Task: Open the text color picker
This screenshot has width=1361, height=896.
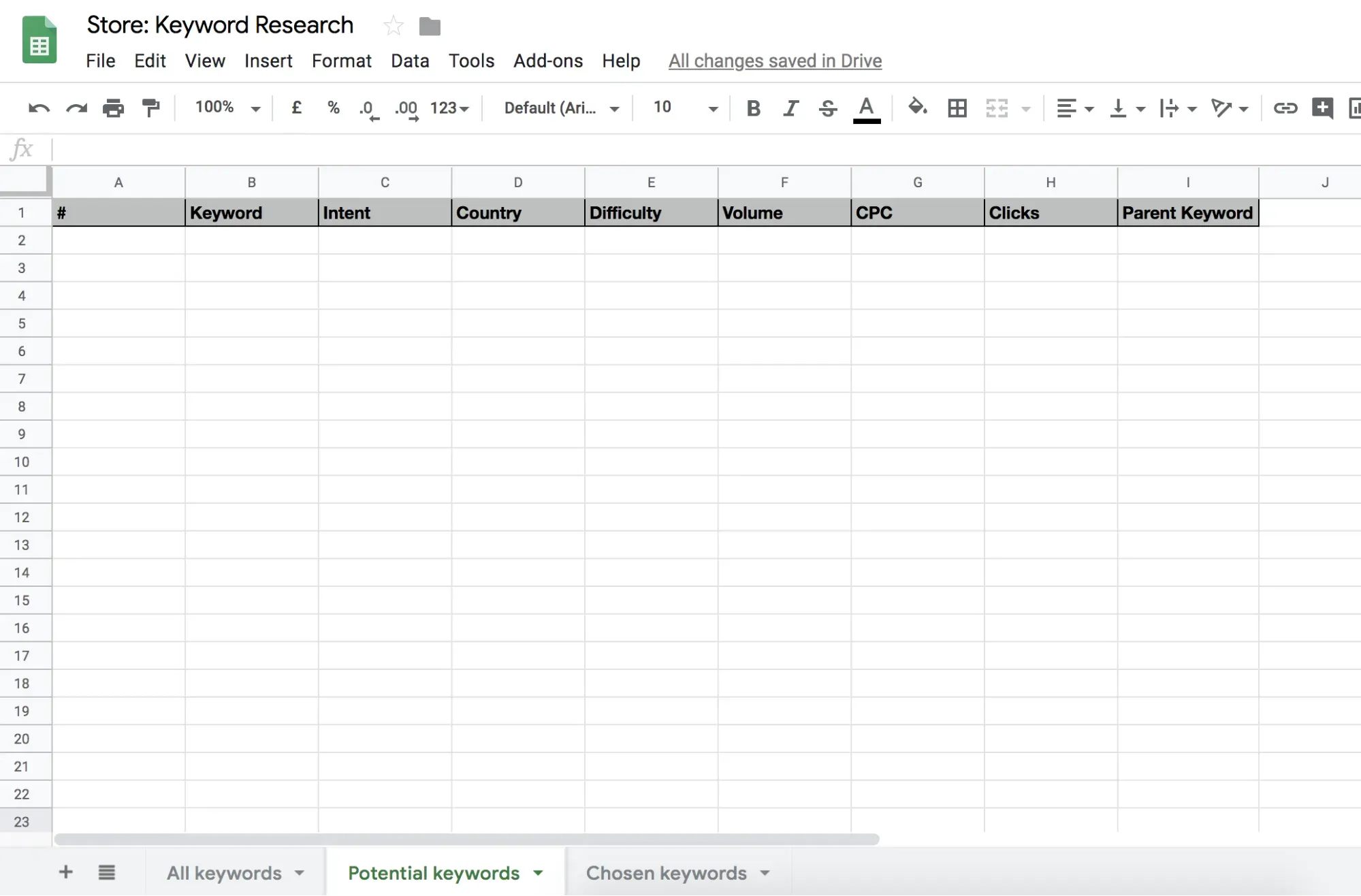Action: (x=866, y=109)
